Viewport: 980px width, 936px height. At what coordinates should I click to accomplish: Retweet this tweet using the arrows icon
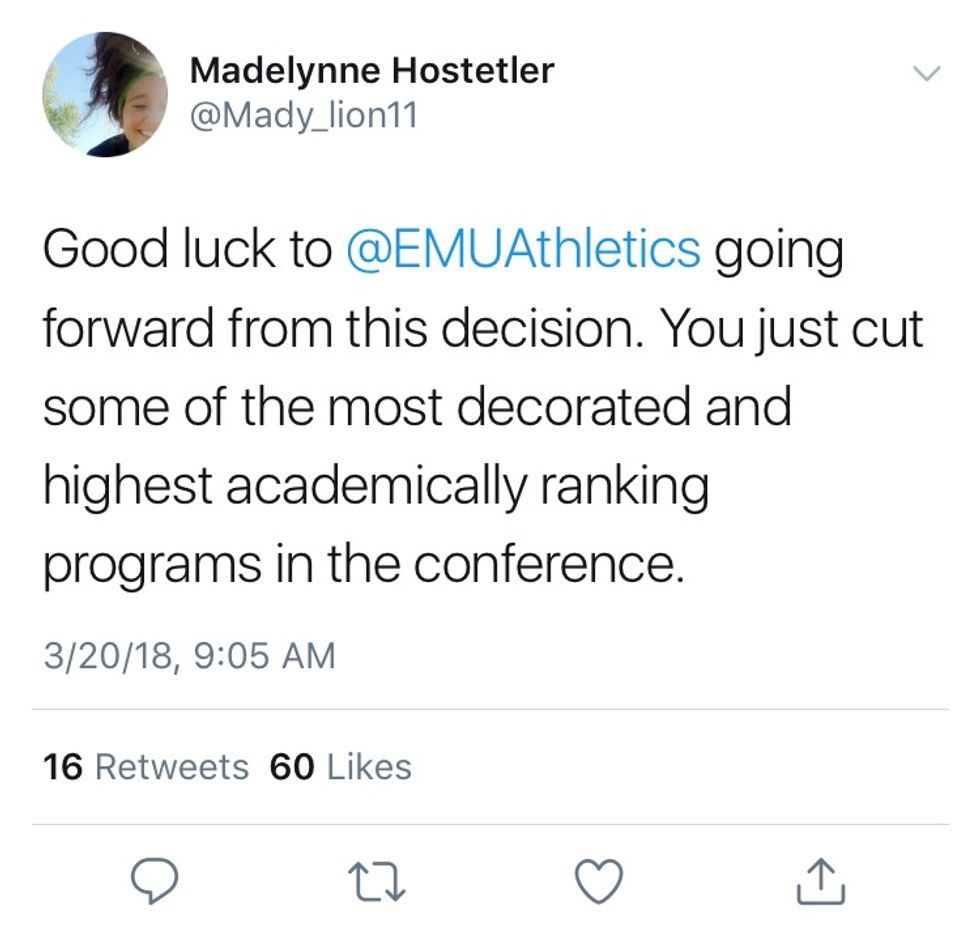[377, 881]
